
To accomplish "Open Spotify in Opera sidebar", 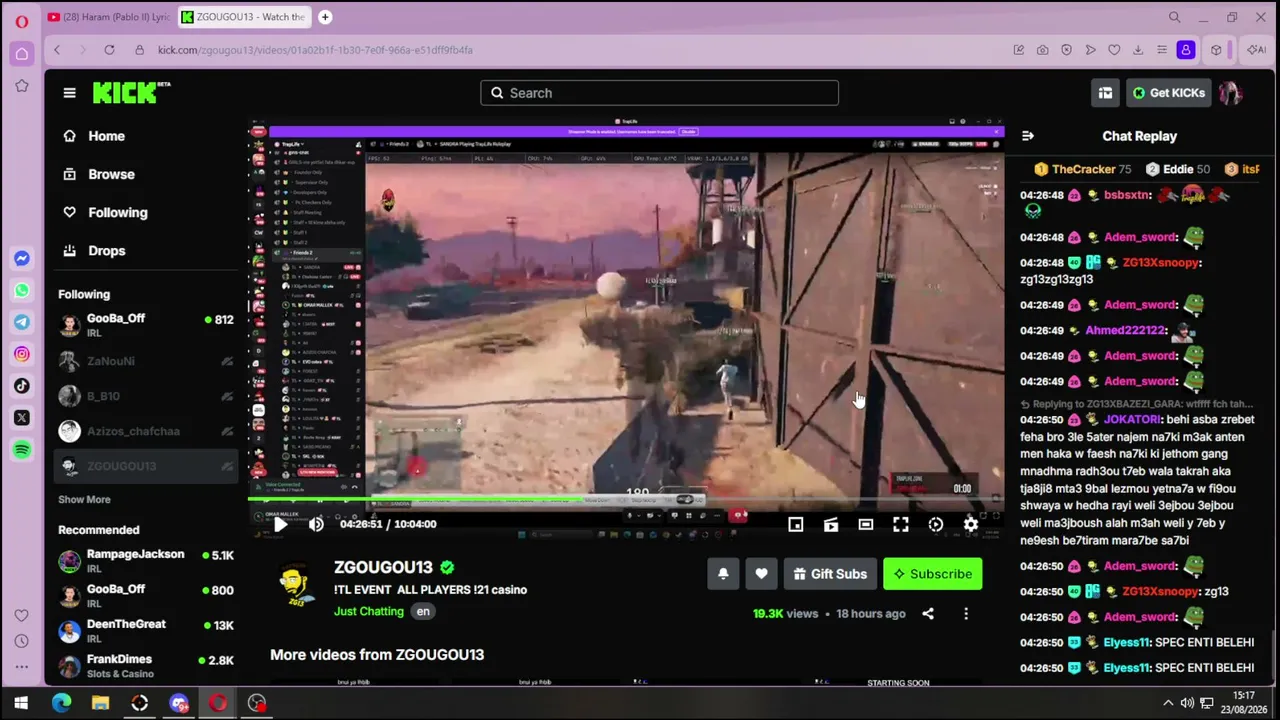I will coord(21,450).
